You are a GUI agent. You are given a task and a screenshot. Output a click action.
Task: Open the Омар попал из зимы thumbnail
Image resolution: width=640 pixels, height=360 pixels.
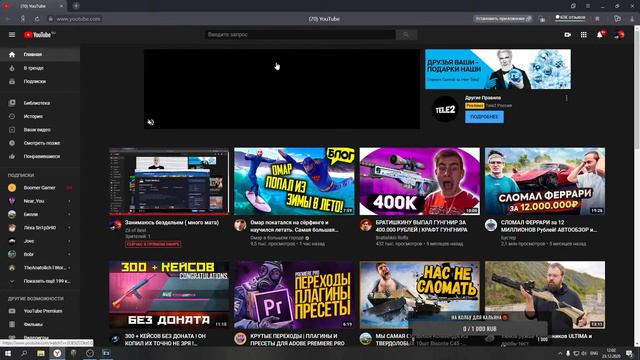tap(294, 181)
